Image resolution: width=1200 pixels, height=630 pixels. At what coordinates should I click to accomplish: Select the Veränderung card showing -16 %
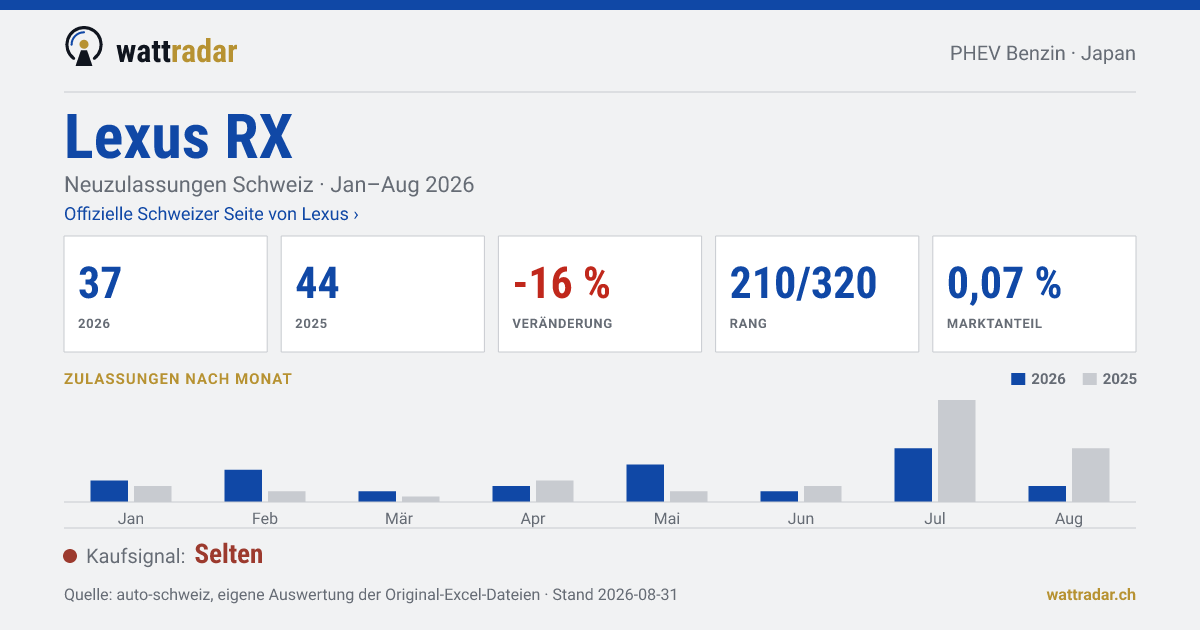(600, 294)
